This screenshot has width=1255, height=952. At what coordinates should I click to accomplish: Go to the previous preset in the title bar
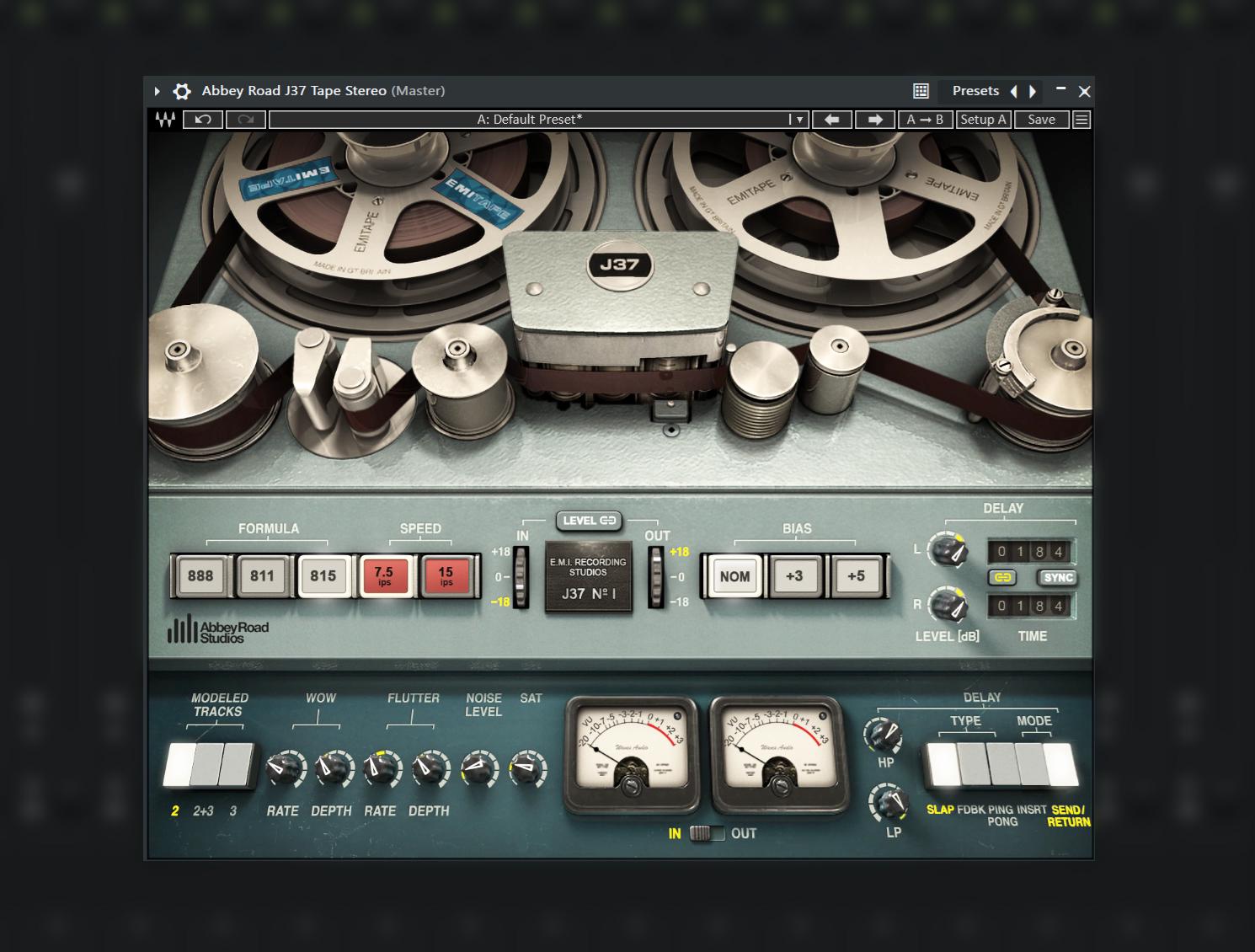pyautogui.click(x=1013, y=91)
